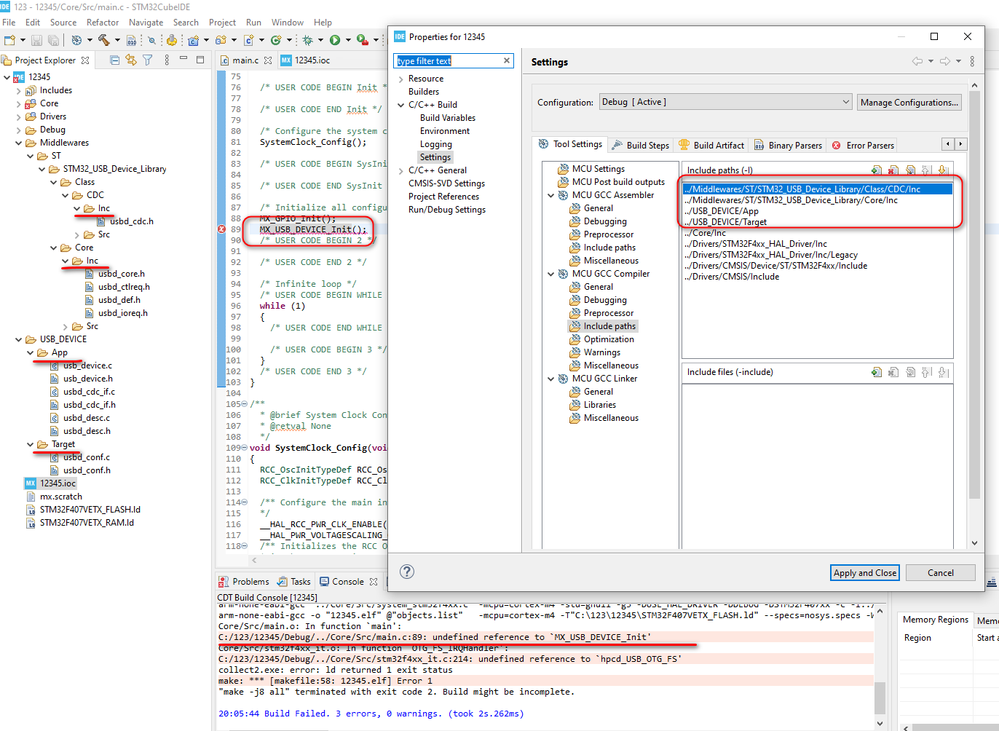Viewport: 999px width, 731px height.
Task: Click the New C source file toolbar icon
Action: [248, 40]
